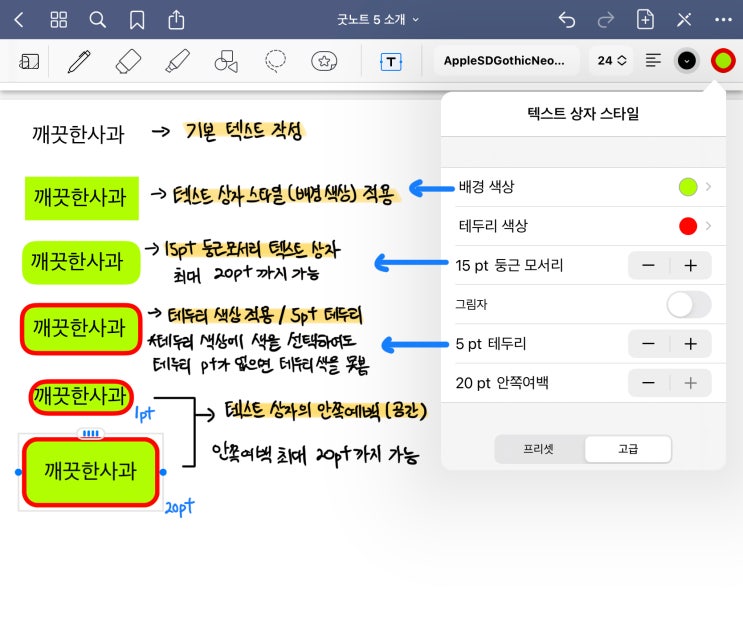Toggle read-only mode with crossed pencil icon
The height and width of the screenshot is (638, 743).
[684, 20]
